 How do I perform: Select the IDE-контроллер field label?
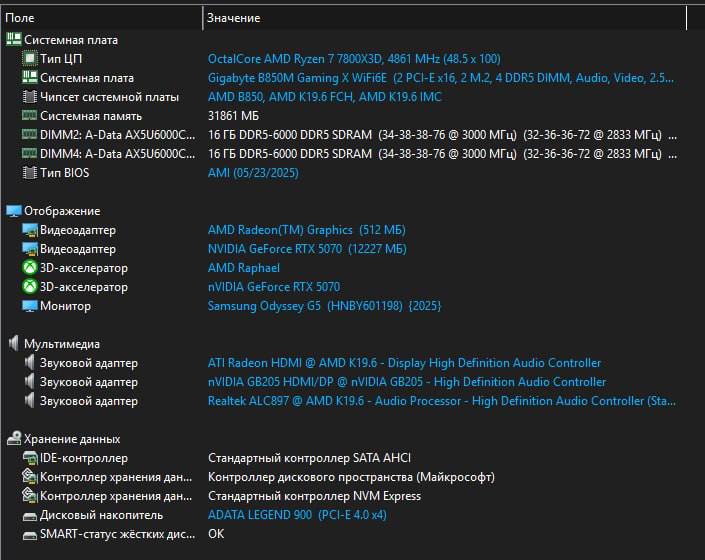(84, 458)
